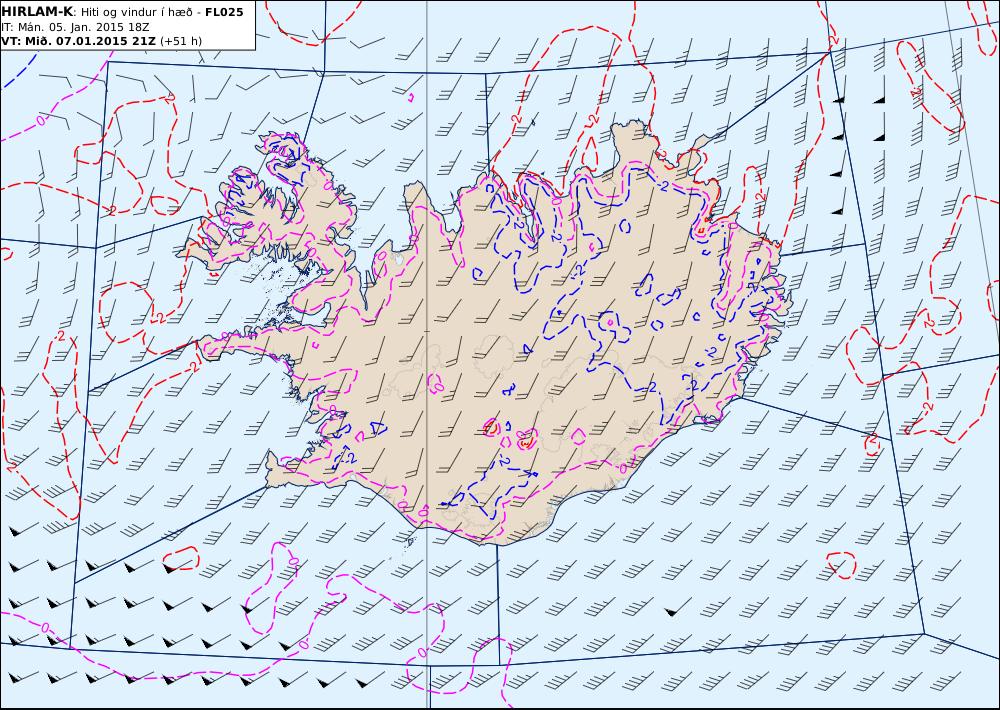Click the HIRLAM-K model name in title
The image size is (1000, 710).
[x=38, y=12]
